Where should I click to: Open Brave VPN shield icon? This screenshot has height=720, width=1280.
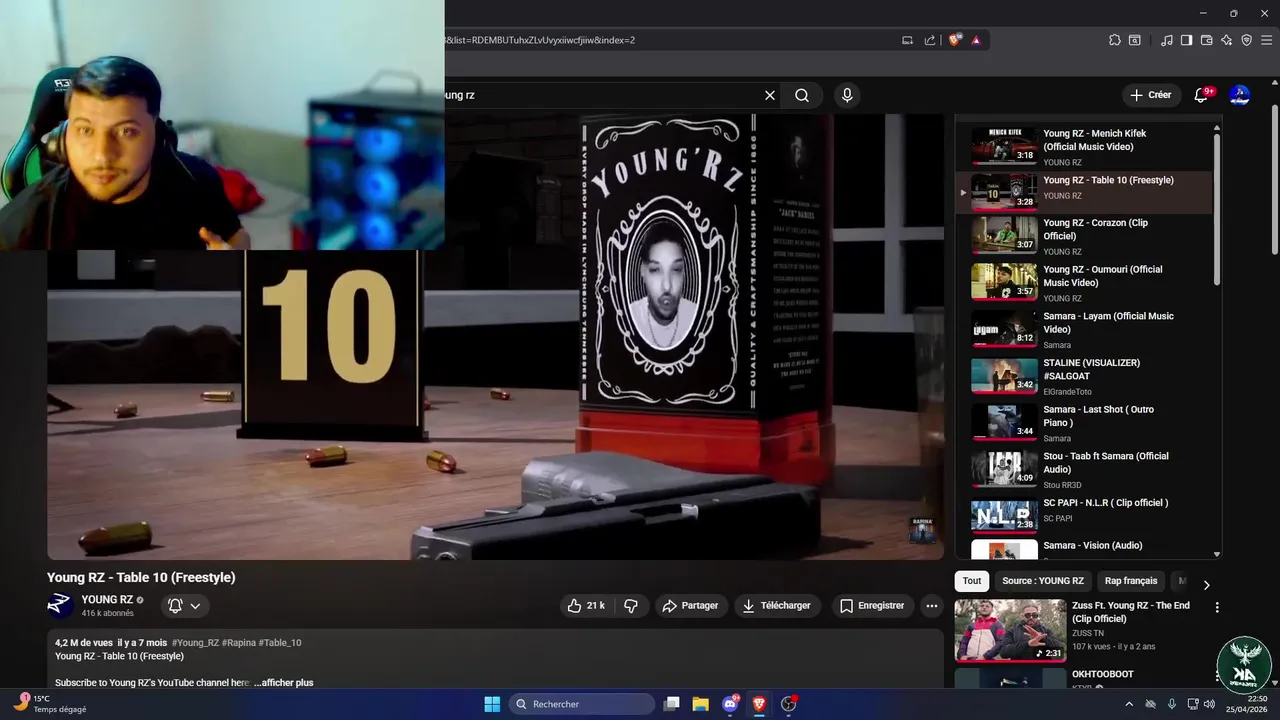pyautogui.click(x=1246, y=40)
